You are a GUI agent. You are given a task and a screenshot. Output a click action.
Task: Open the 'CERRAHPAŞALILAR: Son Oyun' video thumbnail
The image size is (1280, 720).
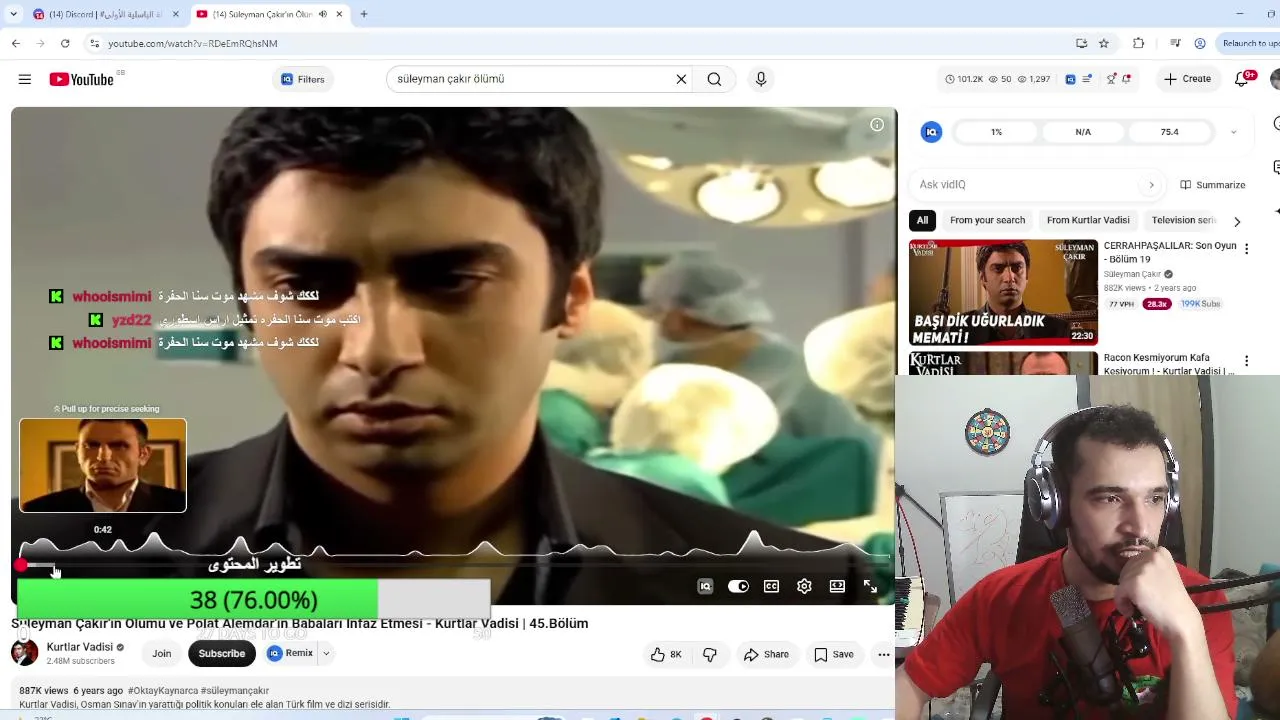[x=1003, y=292]
